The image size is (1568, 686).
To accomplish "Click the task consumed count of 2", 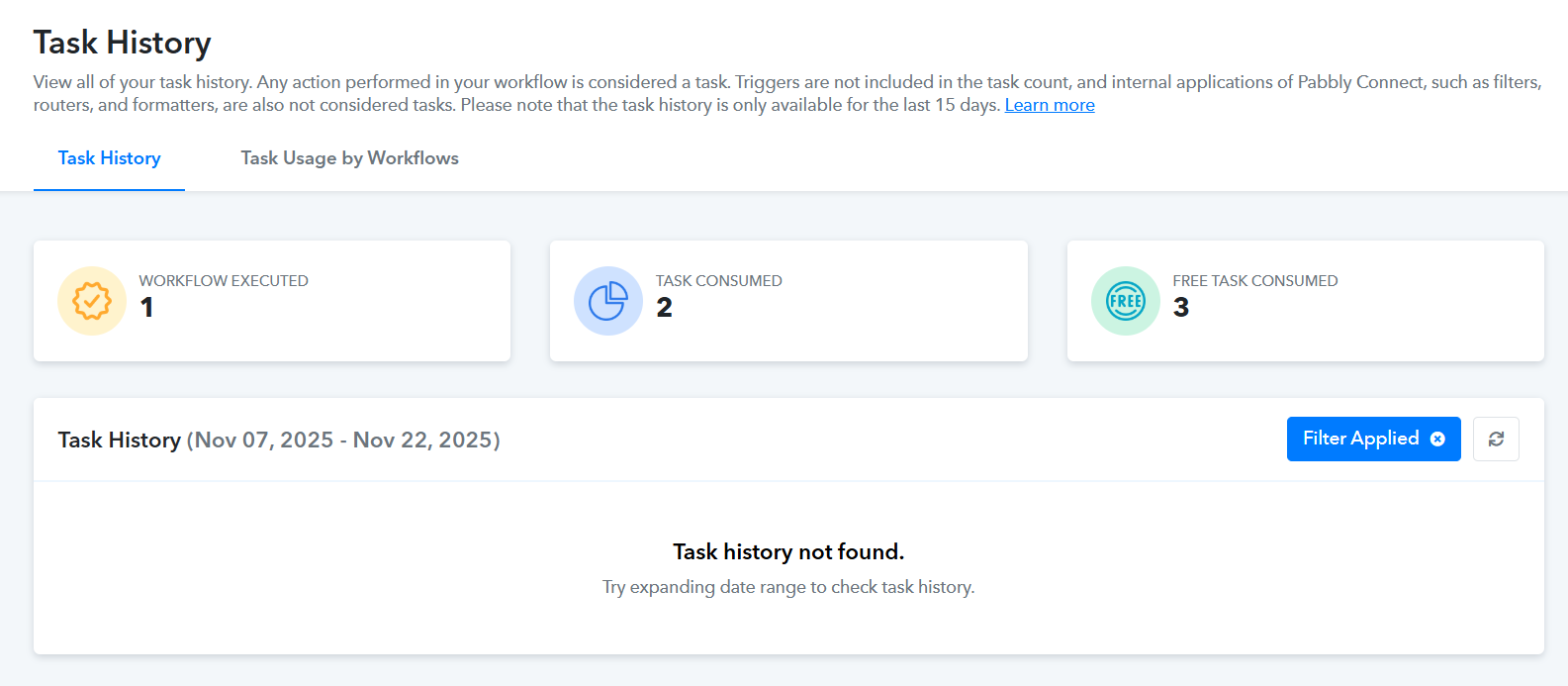I will tap(665, 308).
